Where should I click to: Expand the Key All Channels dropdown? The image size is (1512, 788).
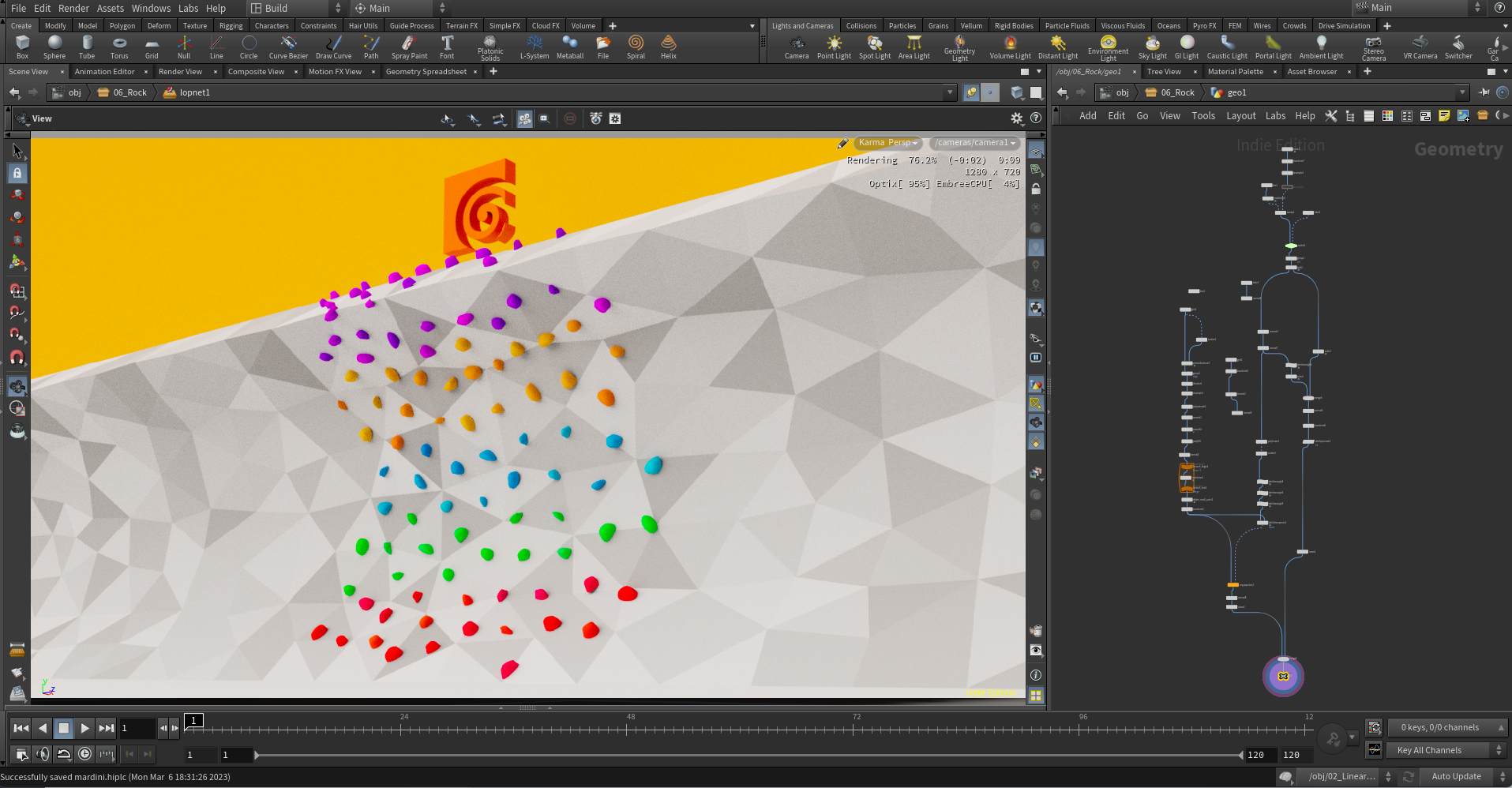click(1448, 750)
